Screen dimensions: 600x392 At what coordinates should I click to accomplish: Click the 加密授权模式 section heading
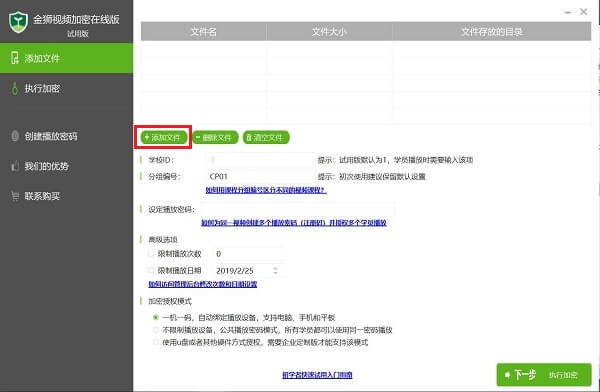coord(170,301)
